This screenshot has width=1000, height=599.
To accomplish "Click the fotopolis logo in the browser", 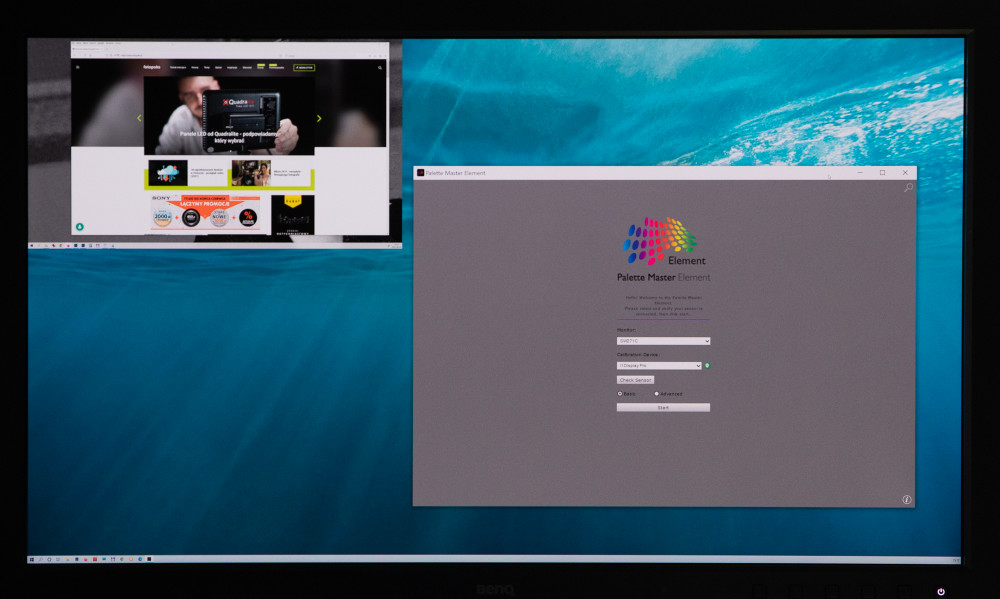I will pyautogui.click(x=152, y=67).
